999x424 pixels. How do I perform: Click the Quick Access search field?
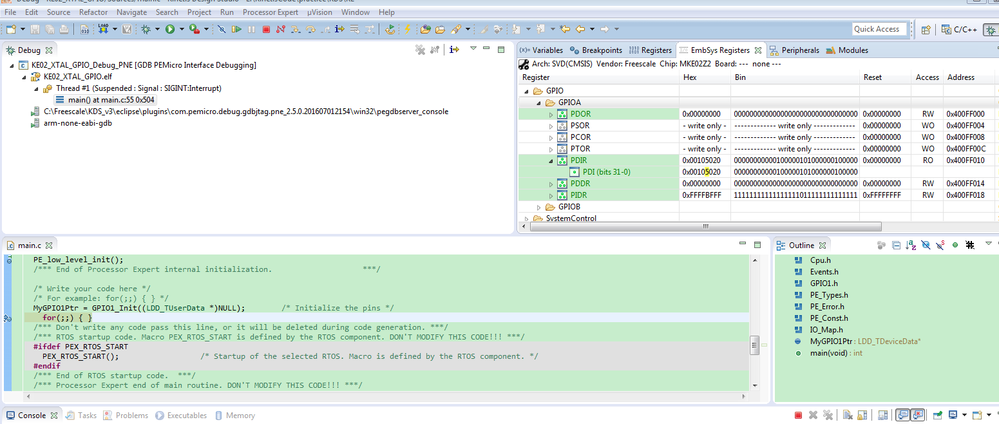(879, 29)
